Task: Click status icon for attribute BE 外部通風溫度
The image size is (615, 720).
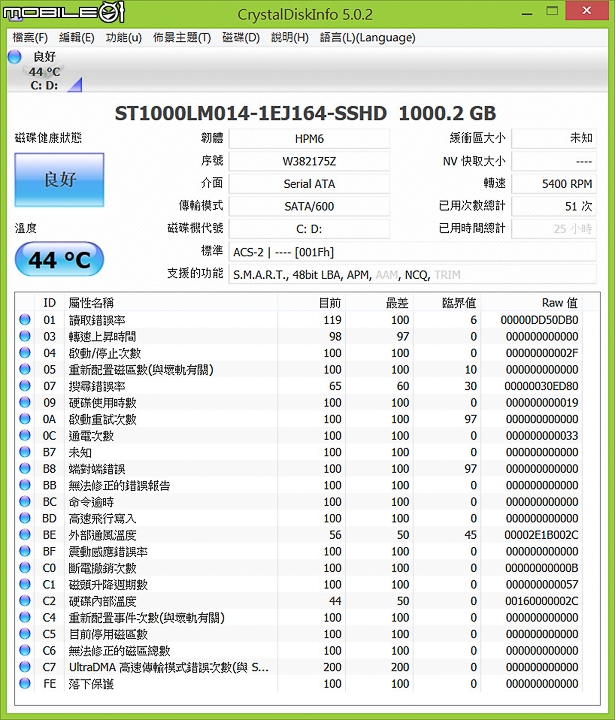Action: [25, 534]
